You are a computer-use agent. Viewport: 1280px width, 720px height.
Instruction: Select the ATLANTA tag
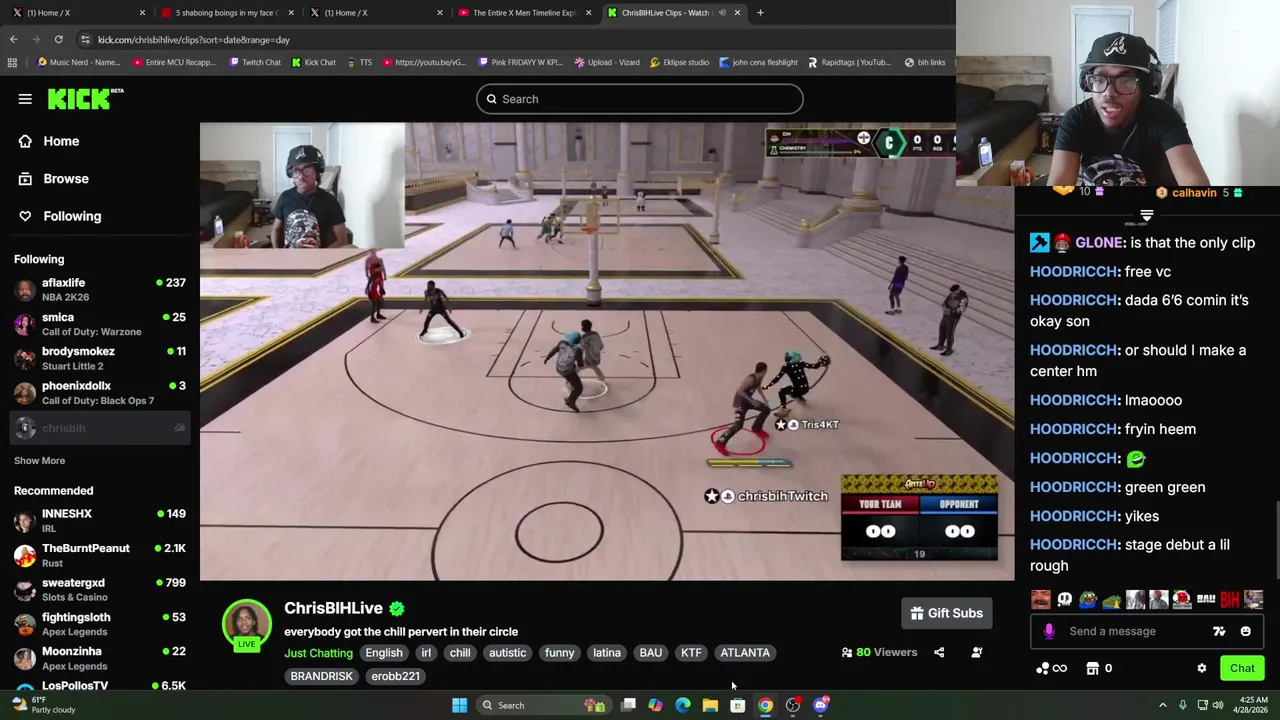(x=745, y=653)
